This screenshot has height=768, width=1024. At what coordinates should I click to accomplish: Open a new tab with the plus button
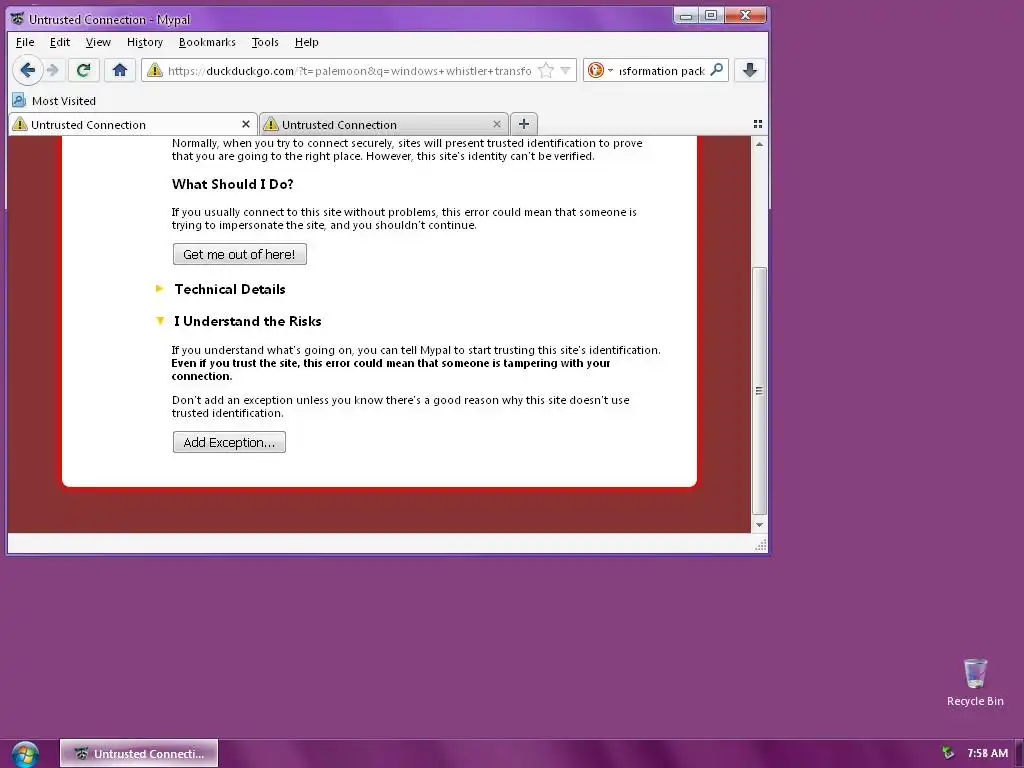524,124
